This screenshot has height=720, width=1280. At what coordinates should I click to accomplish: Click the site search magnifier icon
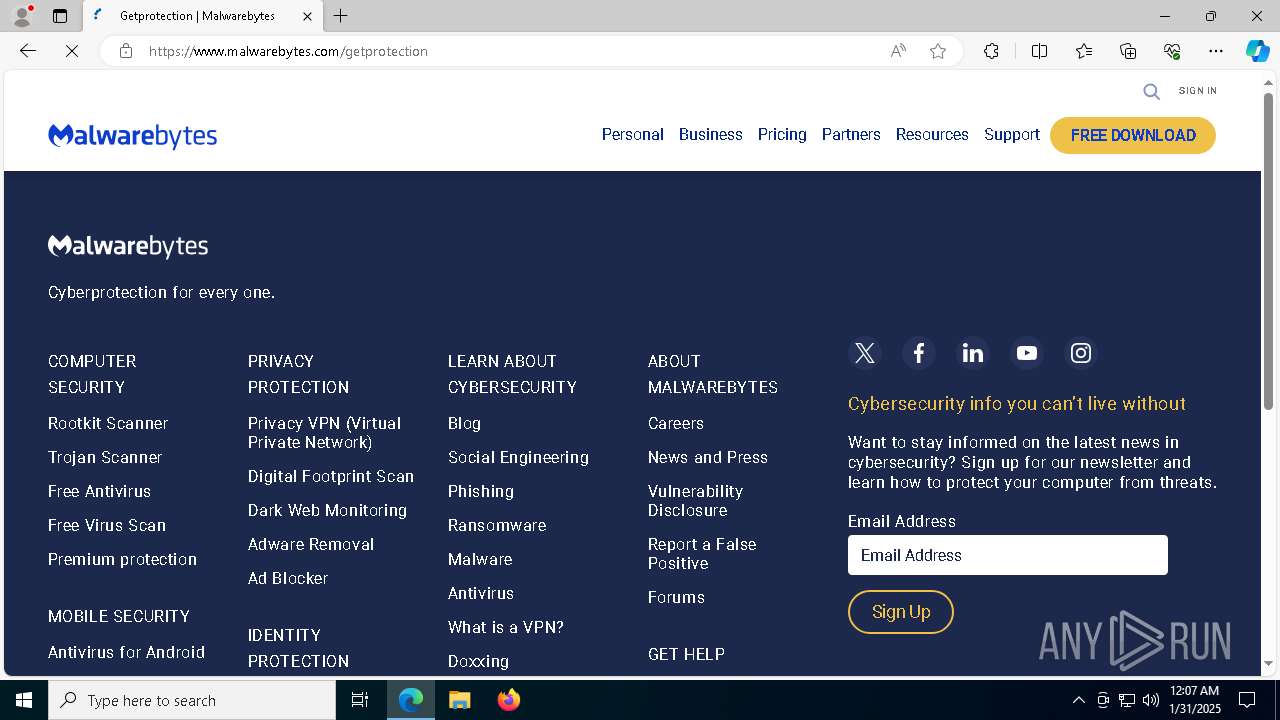click(1152, 91)
